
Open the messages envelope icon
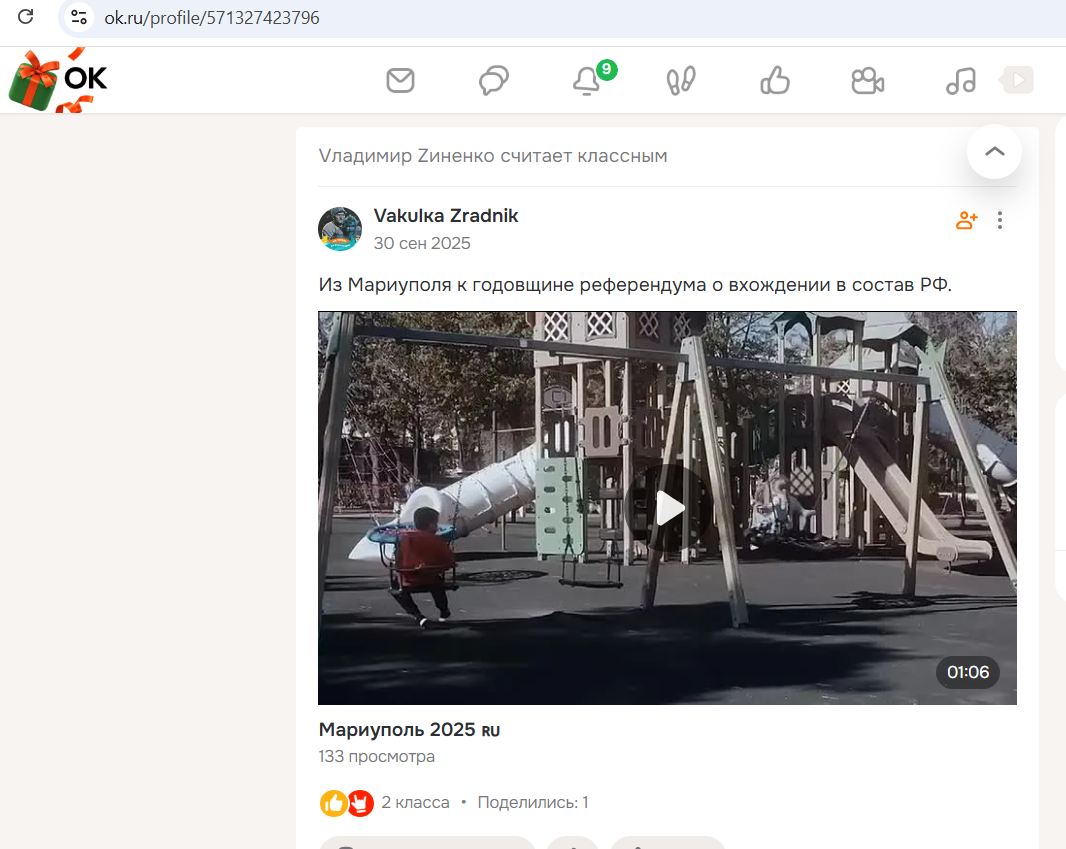tap(400, 80)
